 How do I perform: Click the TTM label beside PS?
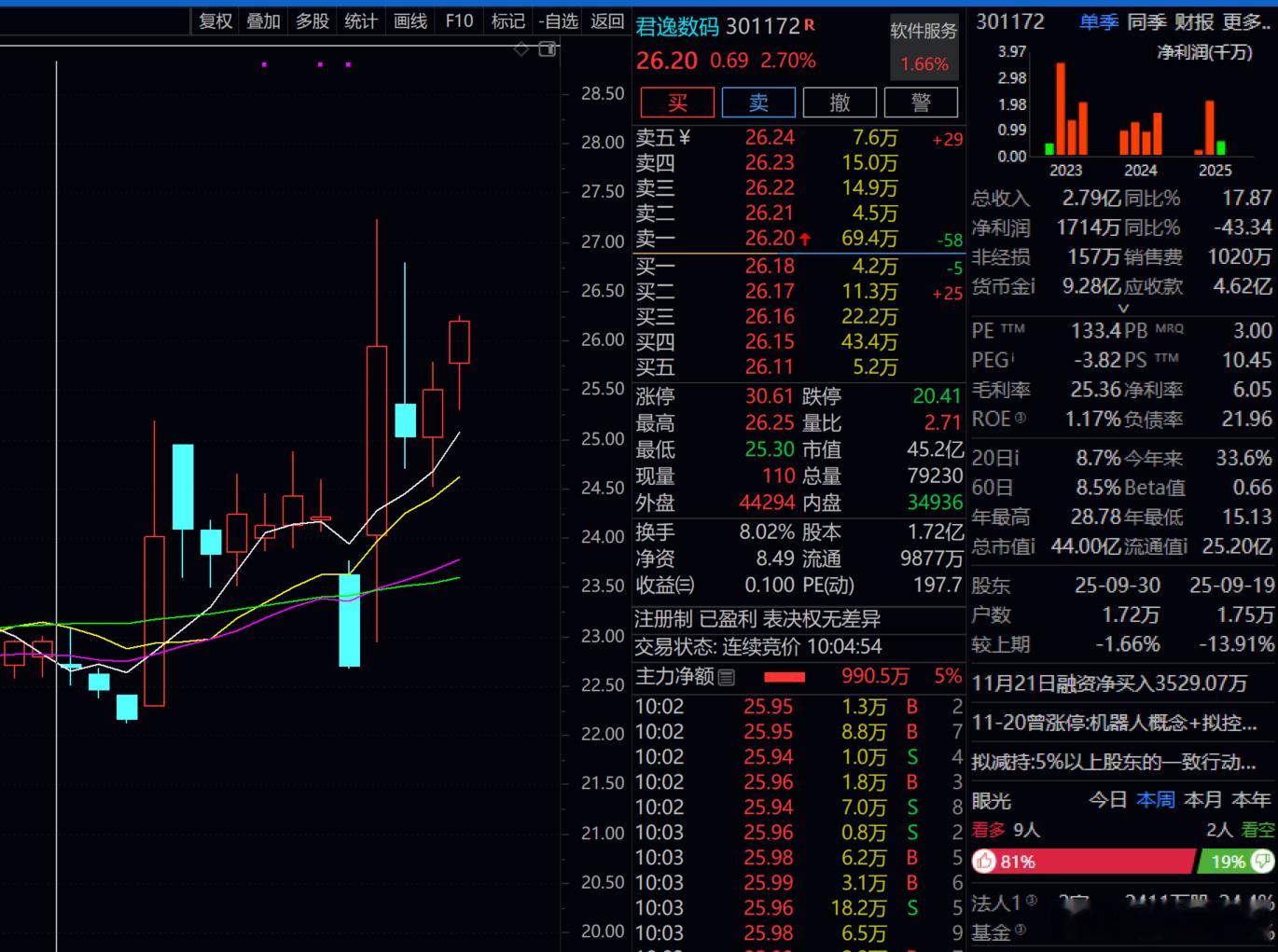[1166, 358]
